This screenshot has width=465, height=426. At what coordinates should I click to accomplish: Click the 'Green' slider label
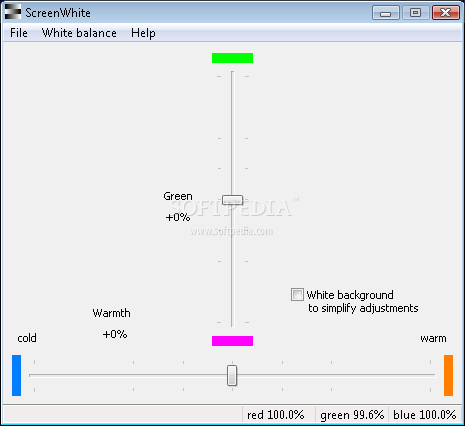178,196
